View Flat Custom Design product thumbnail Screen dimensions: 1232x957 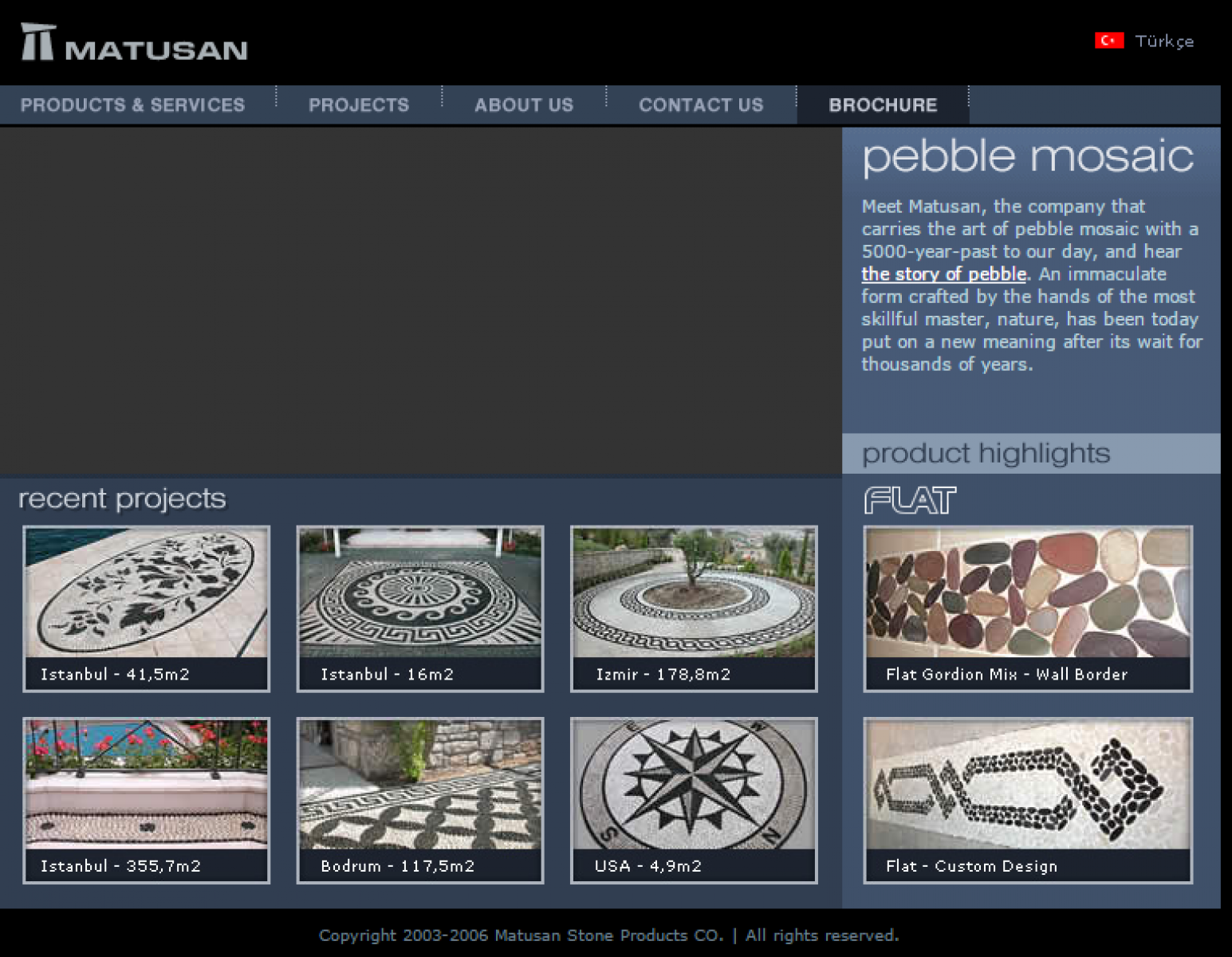[1028, 785]
